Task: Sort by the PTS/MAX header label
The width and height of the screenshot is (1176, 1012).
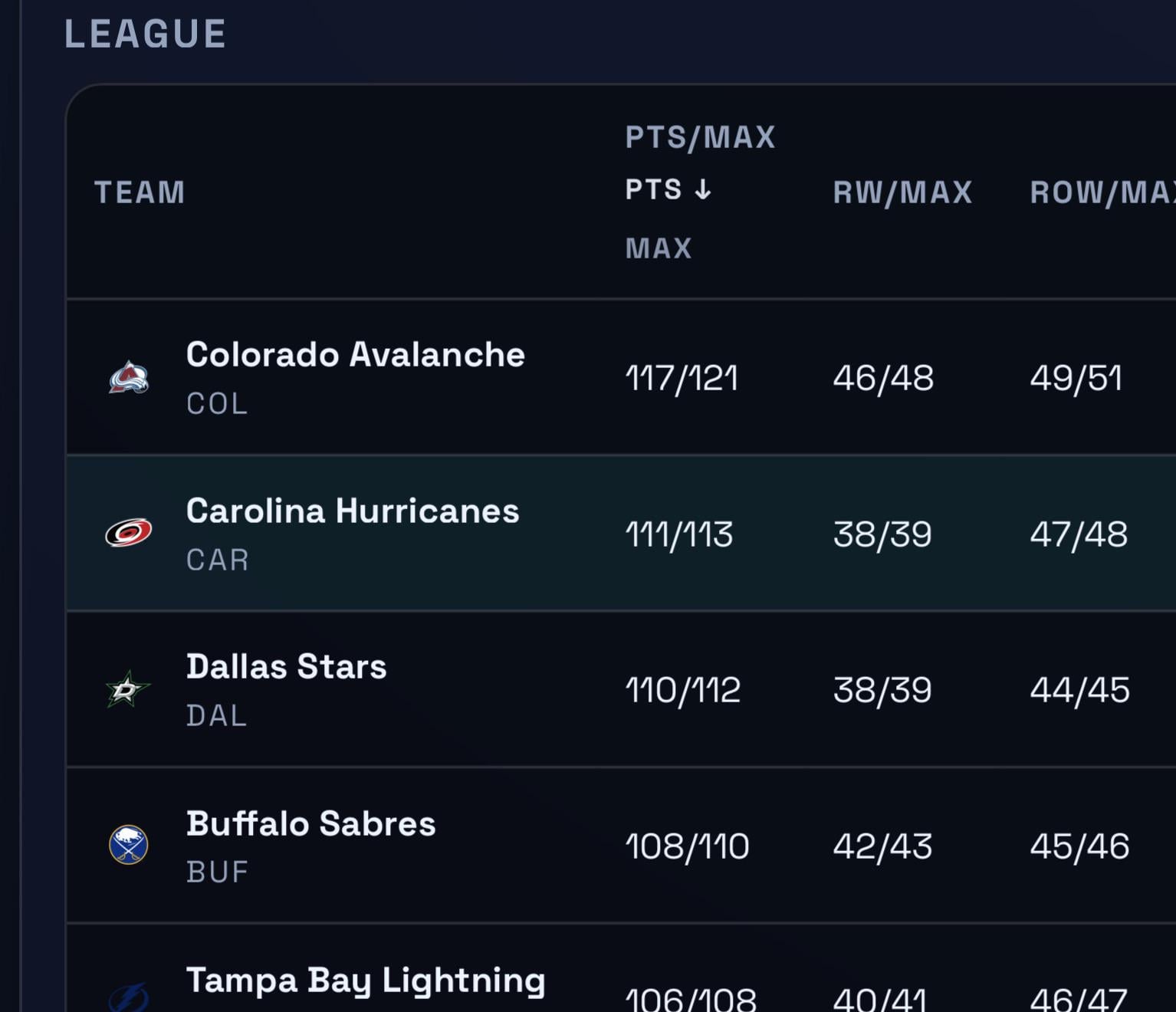Action: pyautogui.click(x=700, y=137)
